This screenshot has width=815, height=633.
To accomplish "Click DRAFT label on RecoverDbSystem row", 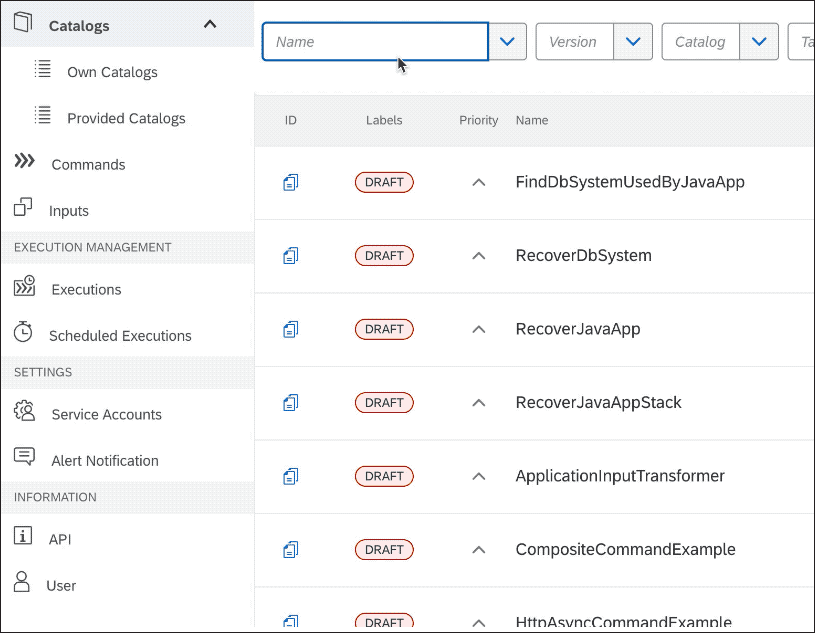I will [x=384, y=256].
